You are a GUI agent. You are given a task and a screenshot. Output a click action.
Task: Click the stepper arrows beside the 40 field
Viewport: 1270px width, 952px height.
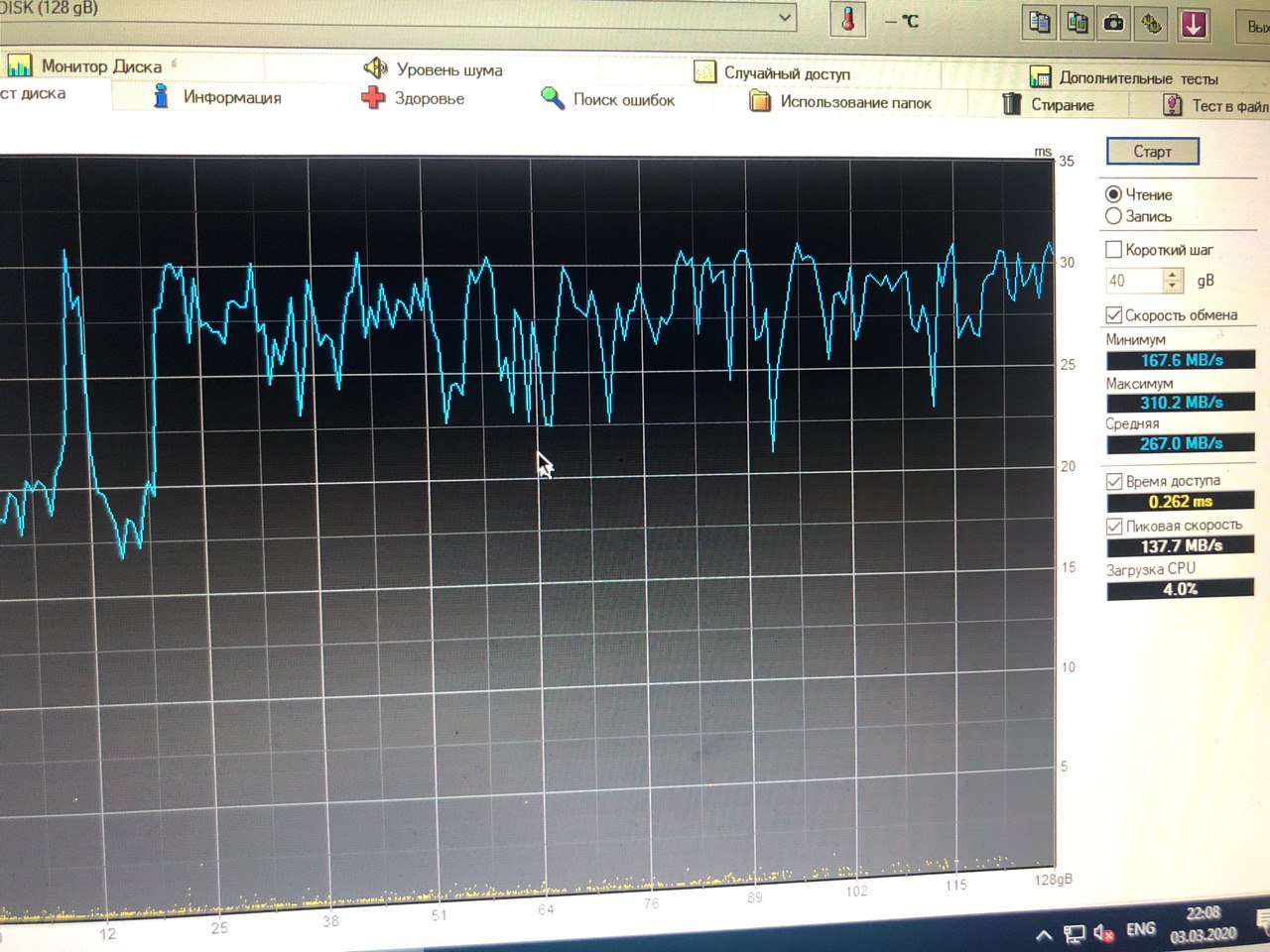1173,281
